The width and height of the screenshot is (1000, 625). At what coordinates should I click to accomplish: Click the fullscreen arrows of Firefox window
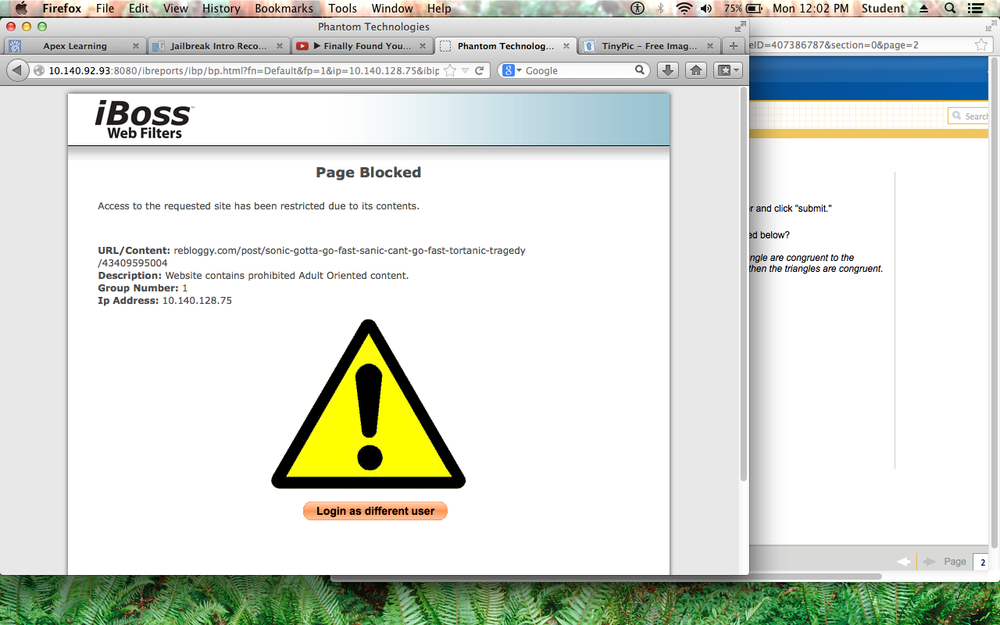pyautogui.click(x=740, y=27)
